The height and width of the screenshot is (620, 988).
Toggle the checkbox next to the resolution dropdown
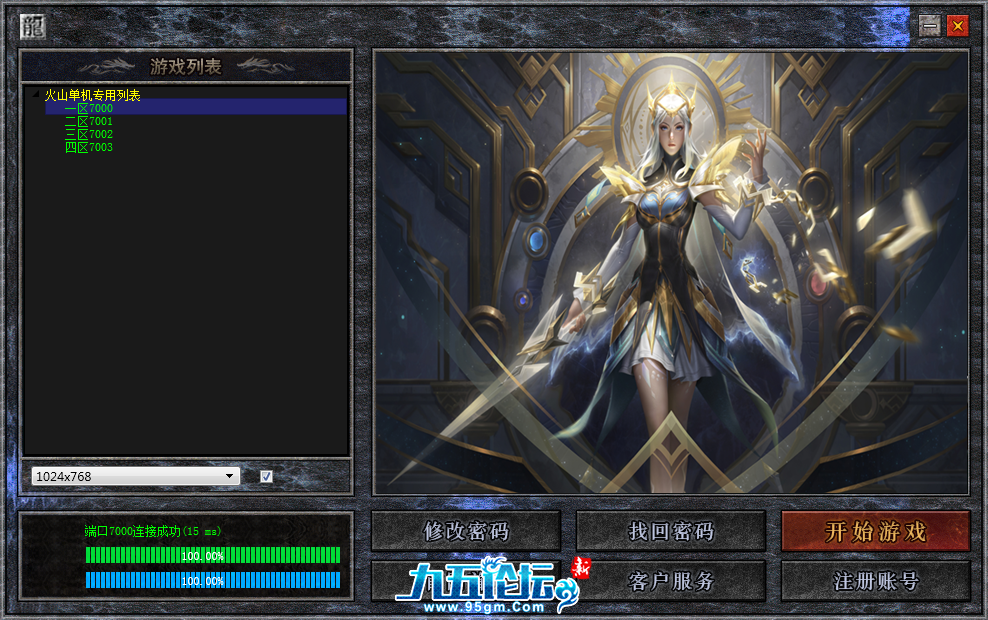265,476
